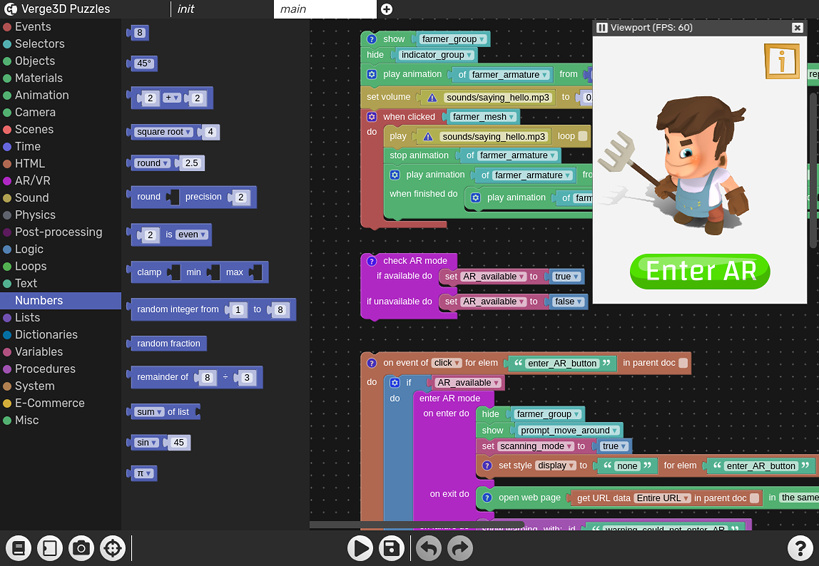This screenshot has width=819, height=566.
Task: Center workspace using the crosshair target icon
Action: coord(113,548)
